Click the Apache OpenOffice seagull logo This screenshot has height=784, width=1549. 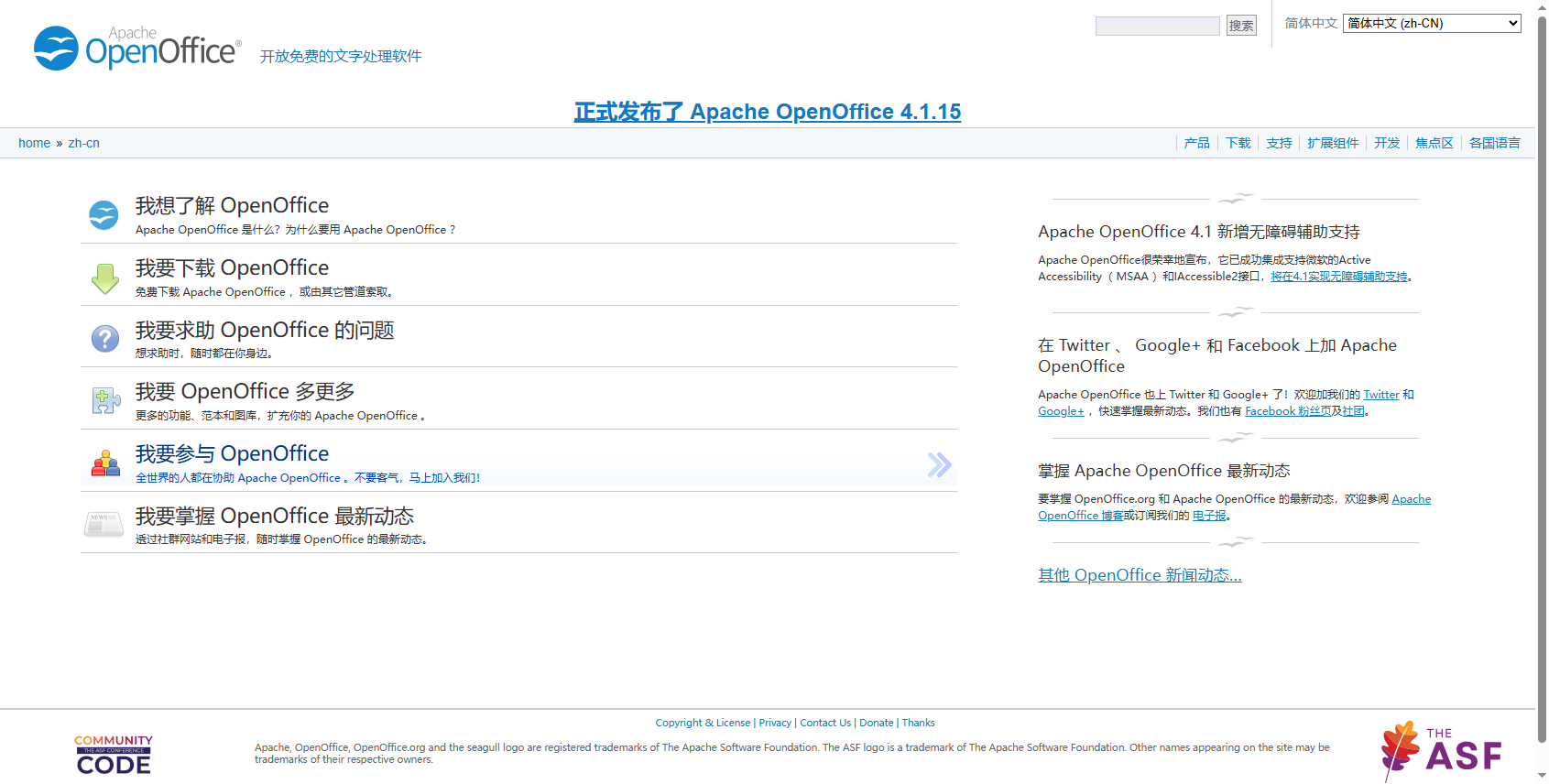137,48
